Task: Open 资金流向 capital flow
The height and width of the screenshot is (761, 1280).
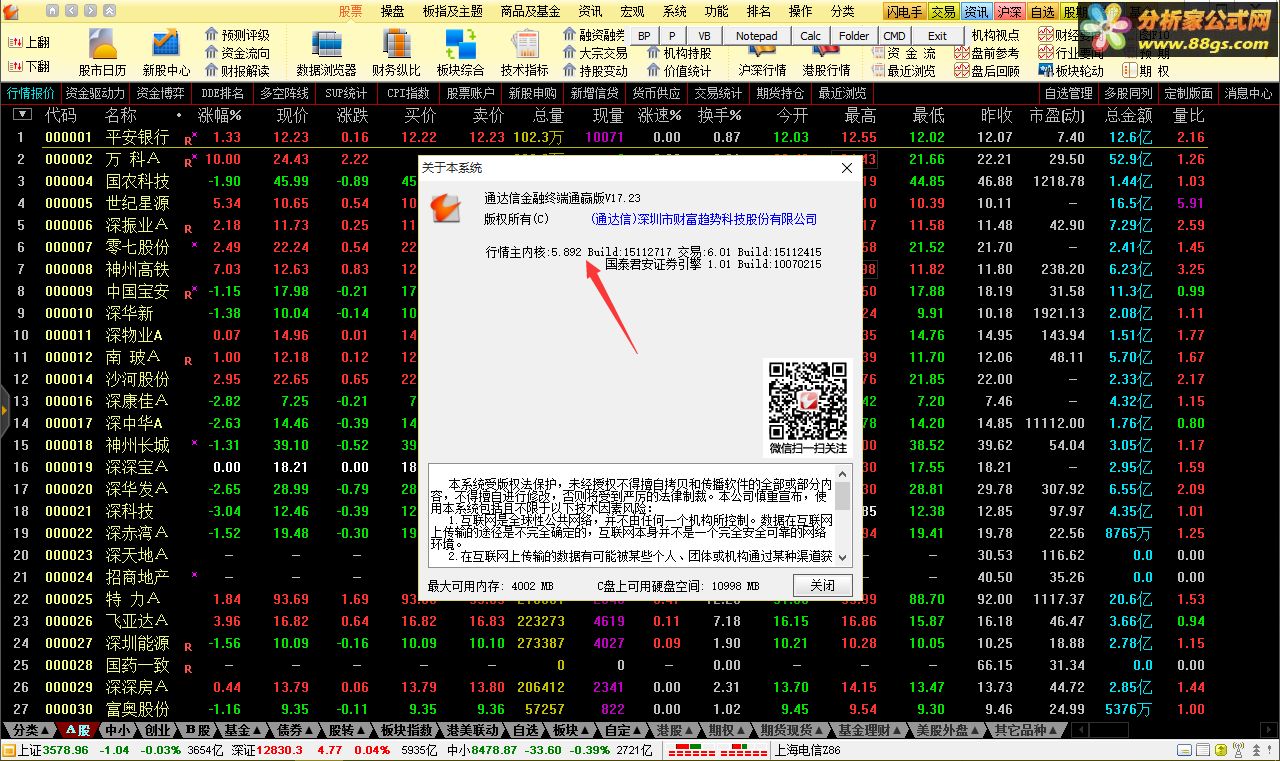Action: [237, 53]
